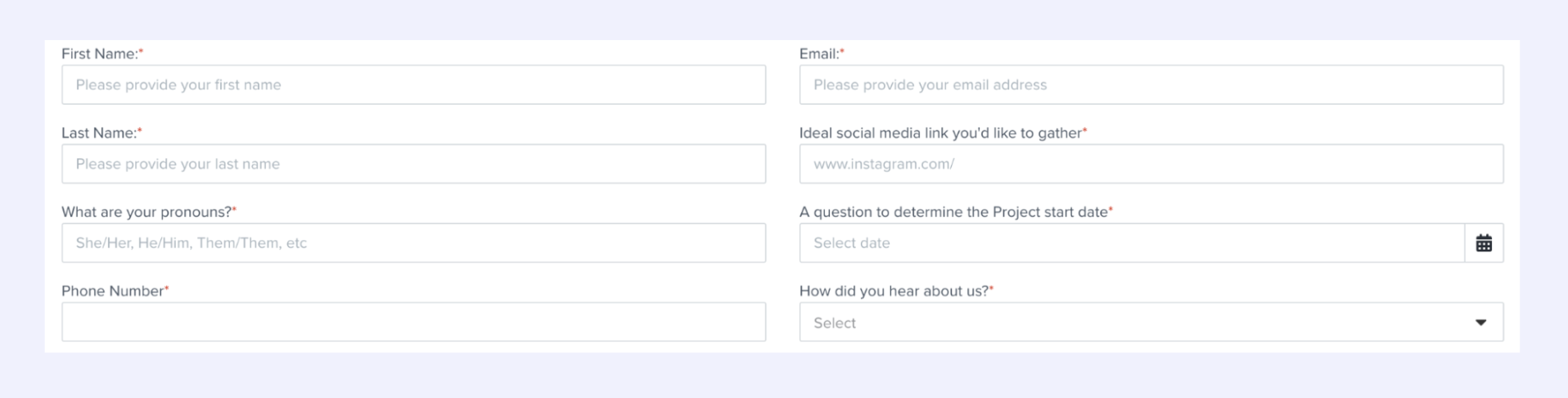Click the 'Project start date' question label
The height and width of the screenshot is (398, 1568).
[x=953, y=212]
